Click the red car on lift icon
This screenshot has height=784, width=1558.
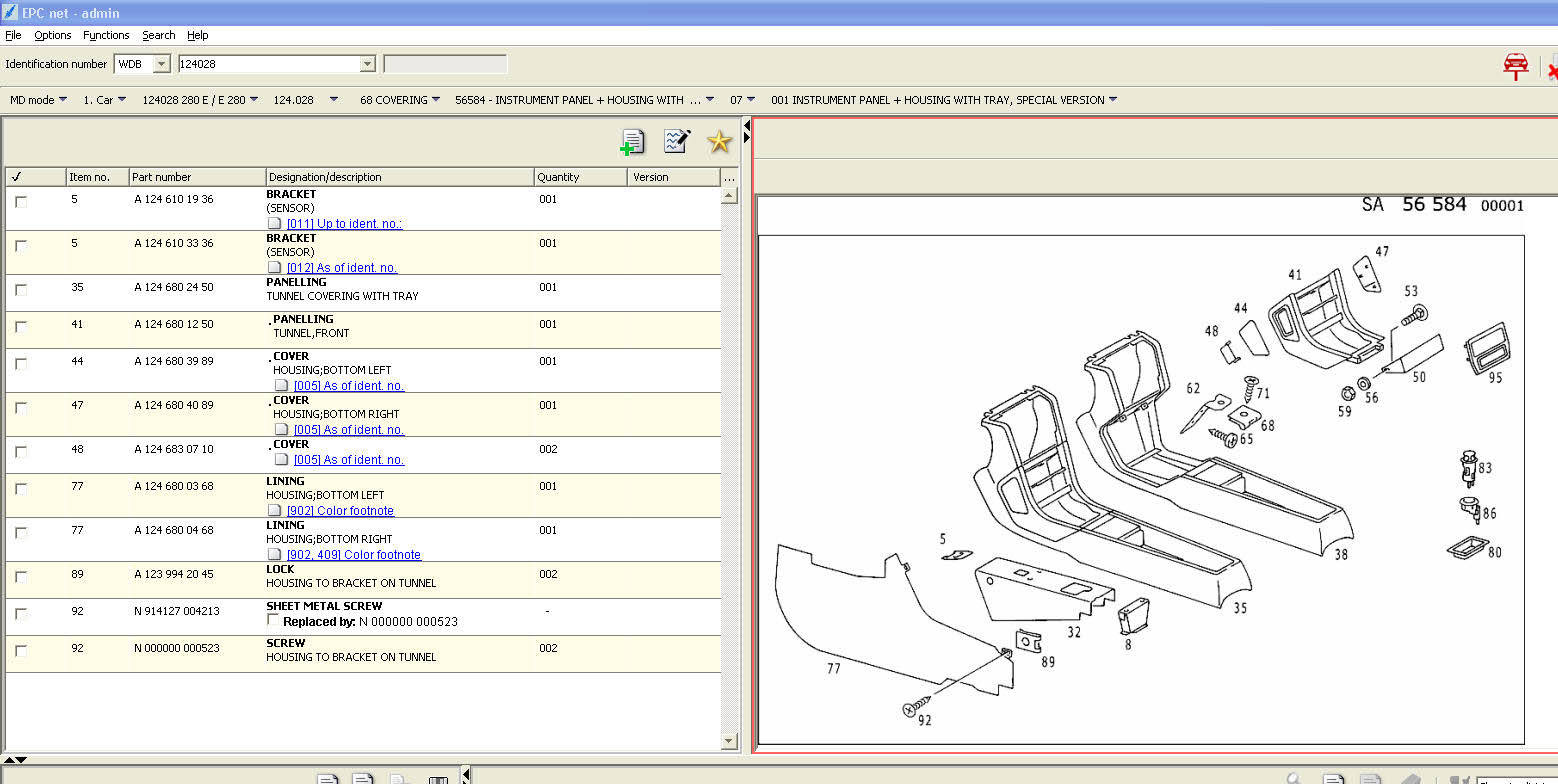click(1516, 66)
